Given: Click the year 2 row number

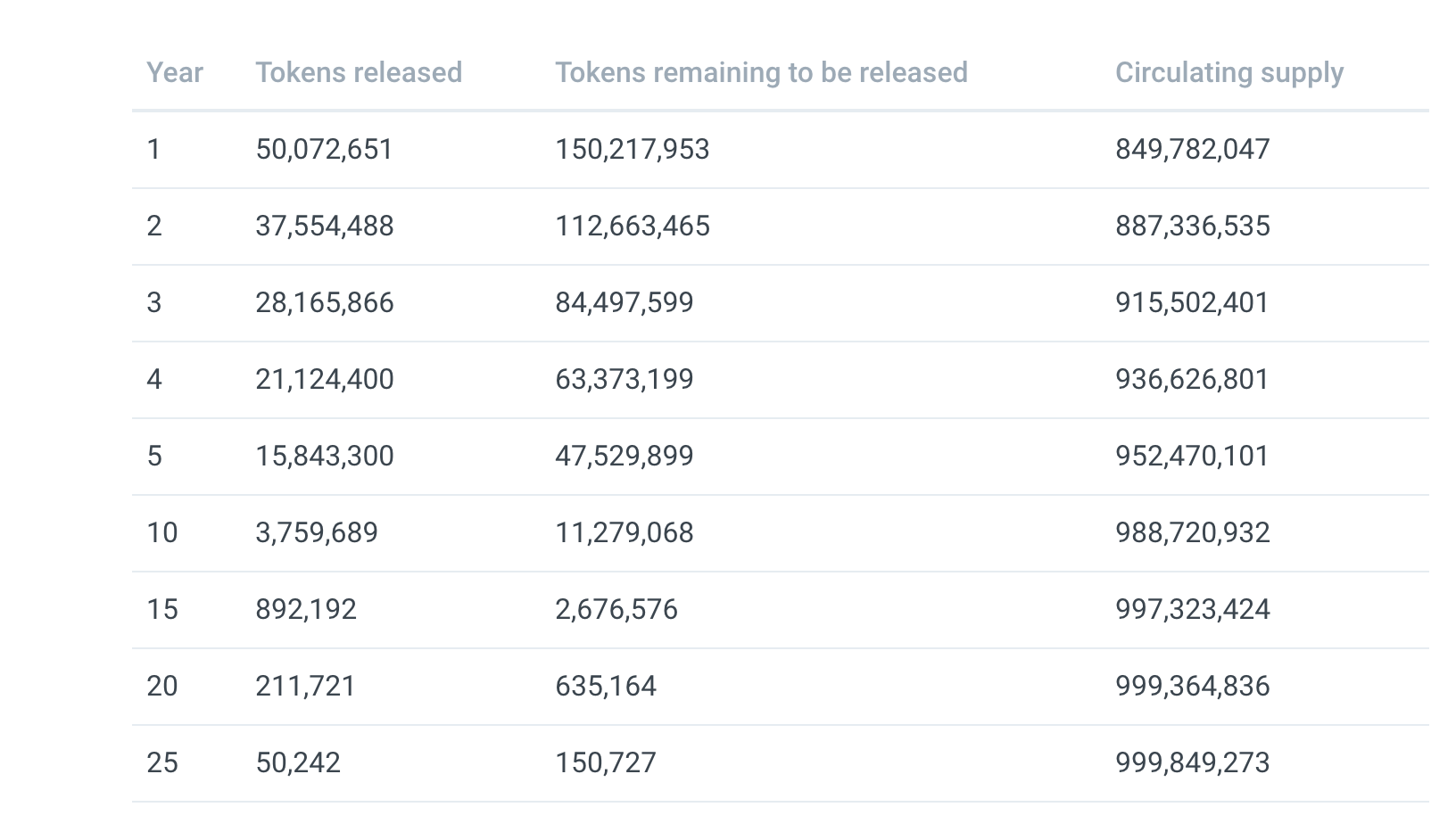Looking at the screenshot, I should (x=154, y=226).
